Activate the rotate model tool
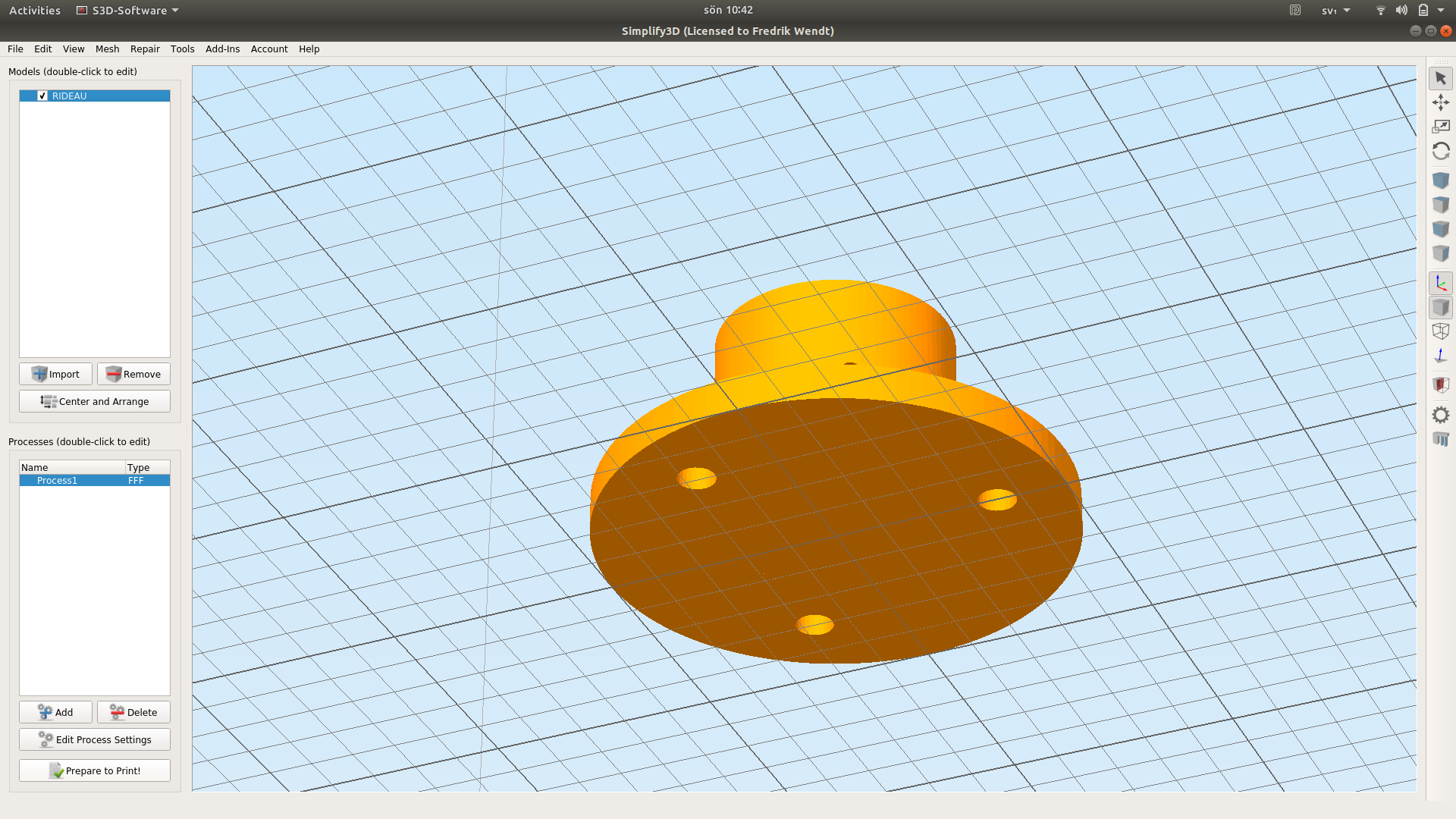The height and width of the screenshot is (819, 1456). (x=1441, y=151)
